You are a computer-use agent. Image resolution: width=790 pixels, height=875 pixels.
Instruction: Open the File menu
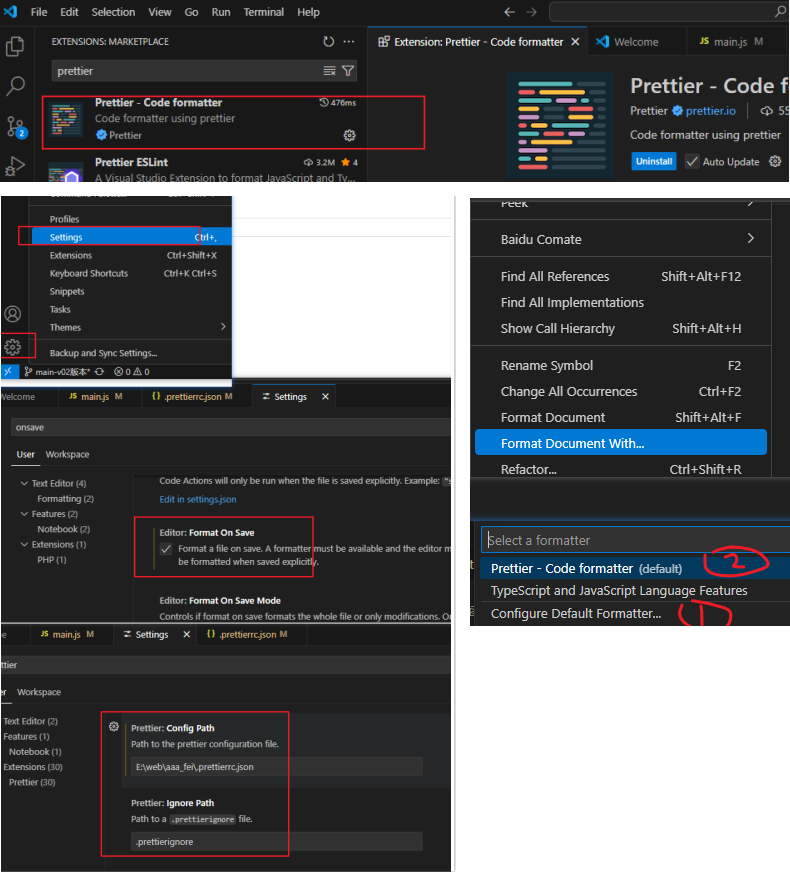tap(38, 12)
